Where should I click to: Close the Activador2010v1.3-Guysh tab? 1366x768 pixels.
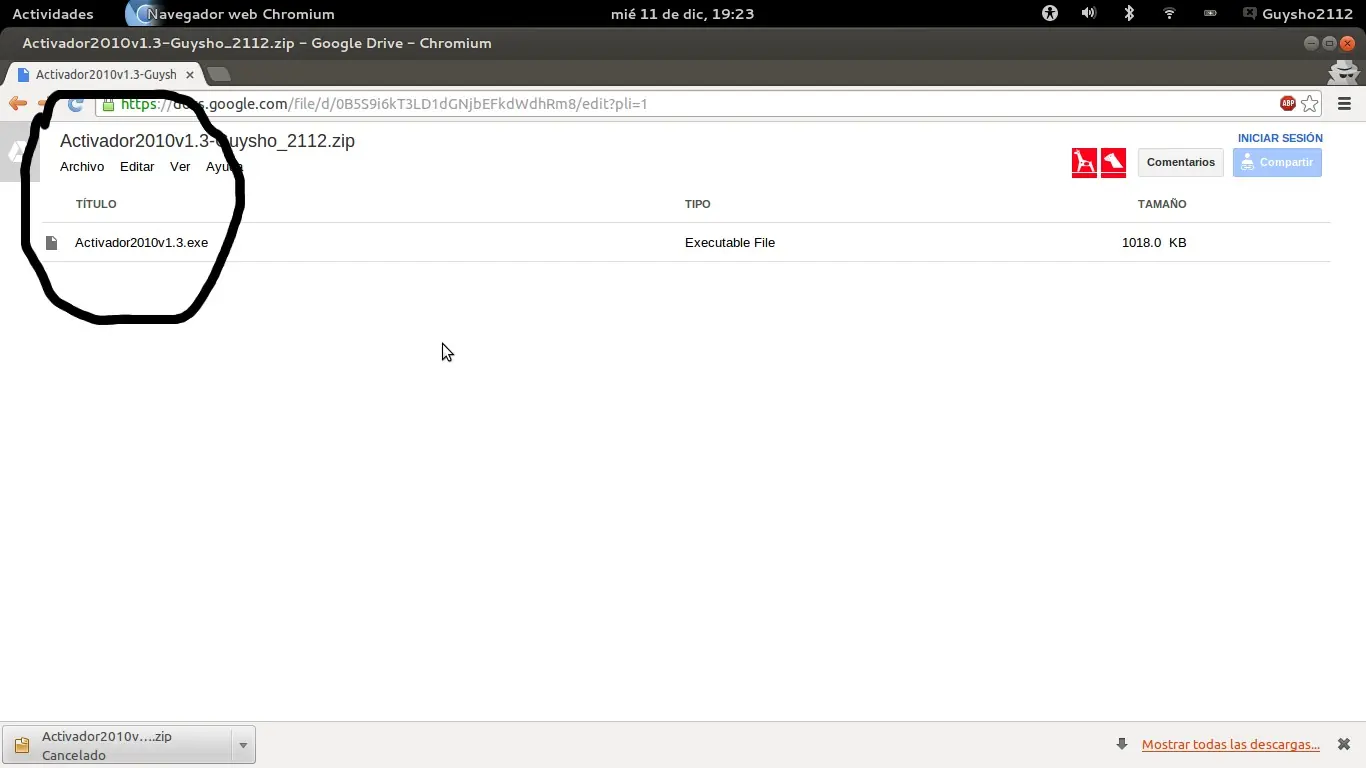tap(190, 75)
